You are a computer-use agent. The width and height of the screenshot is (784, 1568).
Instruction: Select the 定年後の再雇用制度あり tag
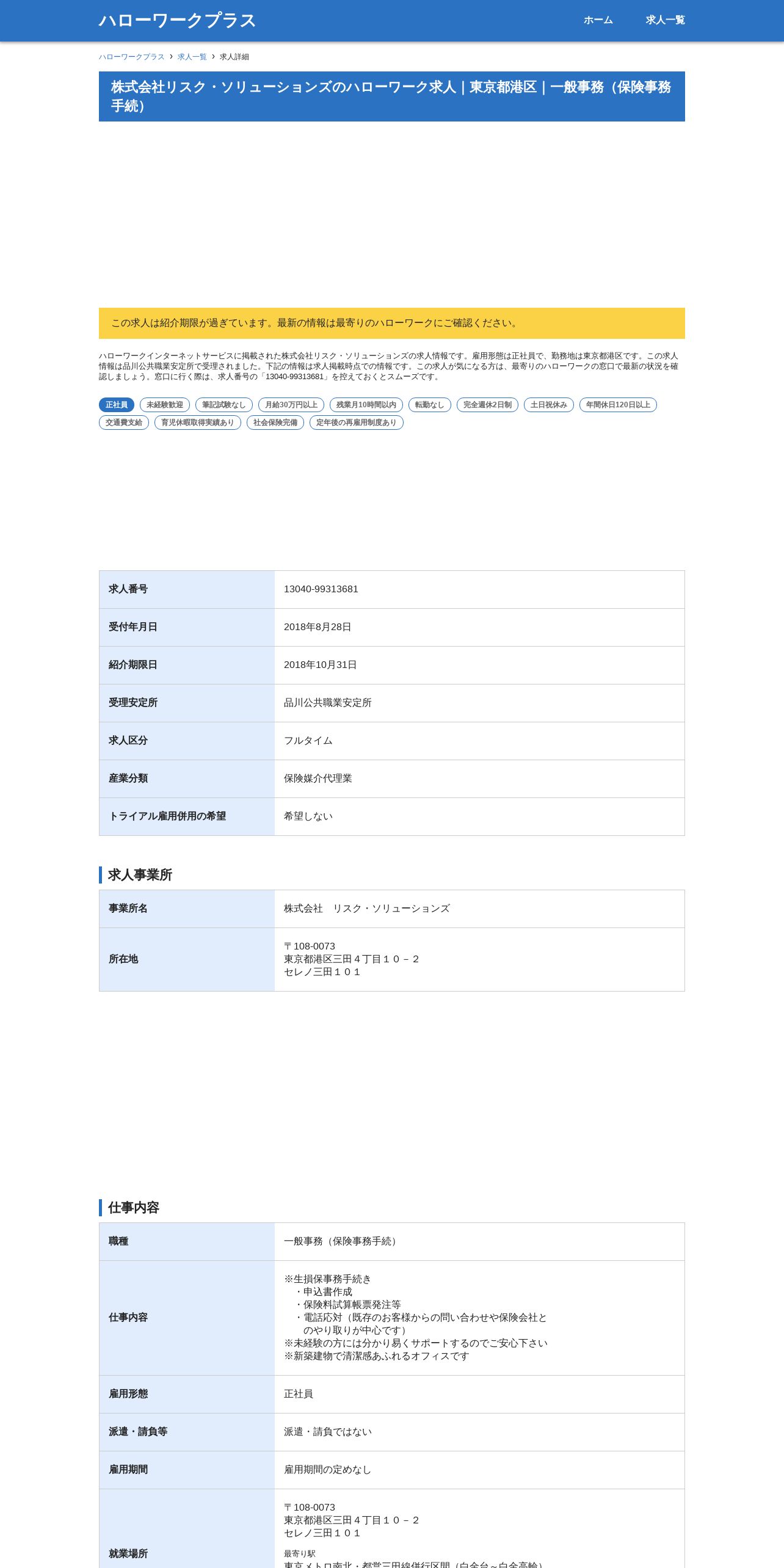(357, 423)
